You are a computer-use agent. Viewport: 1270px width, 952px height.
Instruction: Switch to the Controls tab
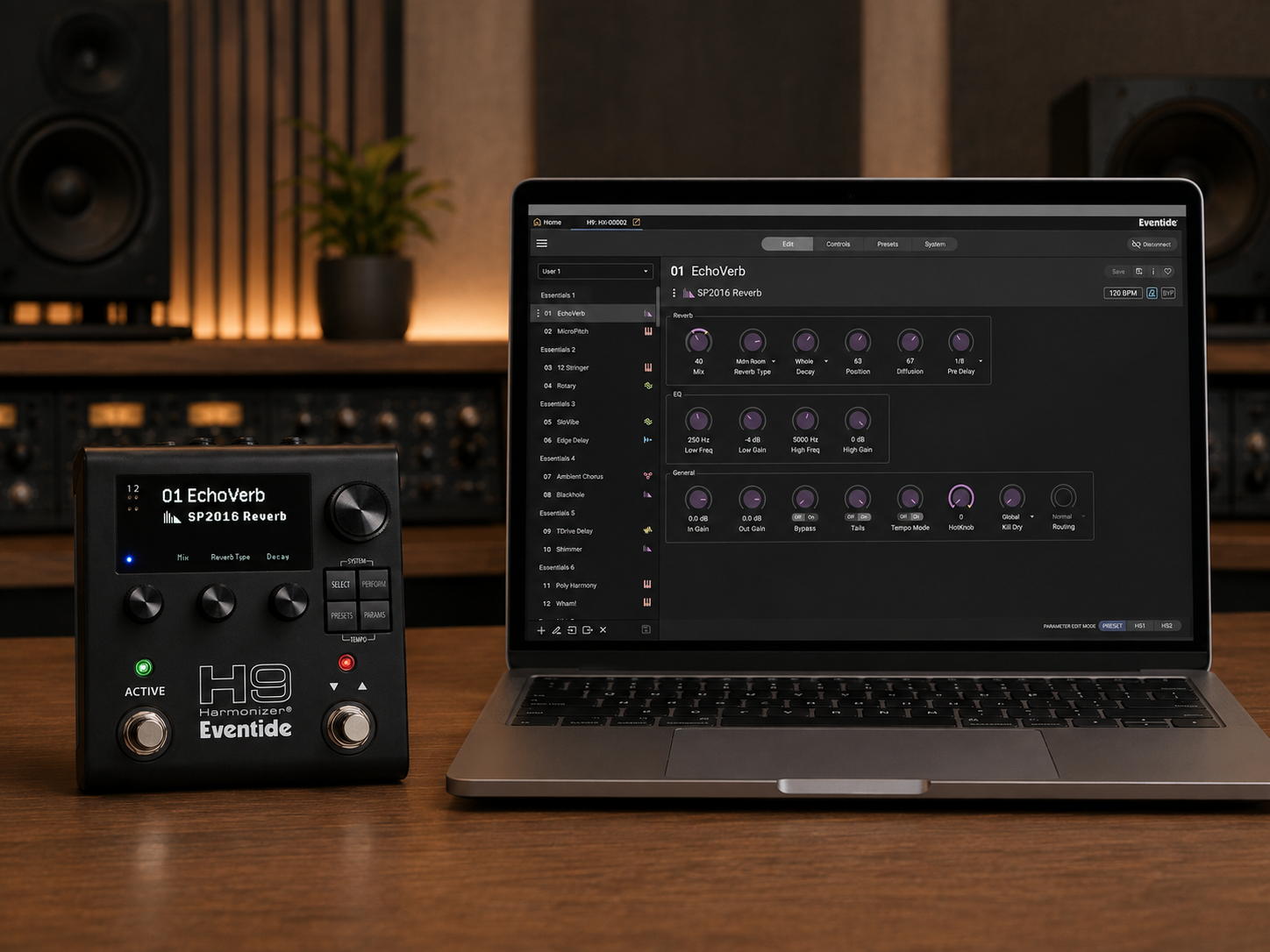point(838,245)
